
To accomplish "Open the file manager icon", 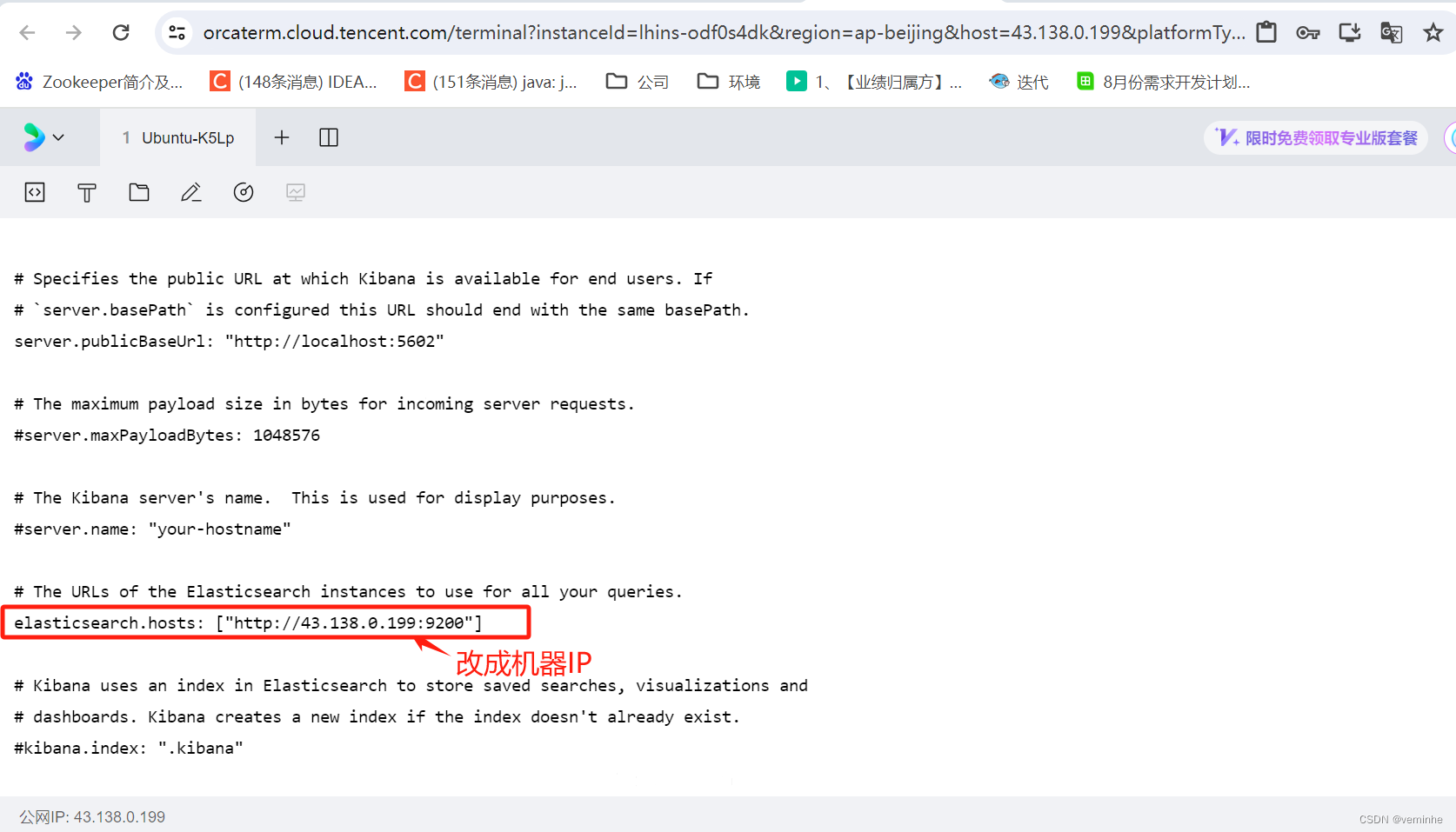I will (x=139, y=192).
